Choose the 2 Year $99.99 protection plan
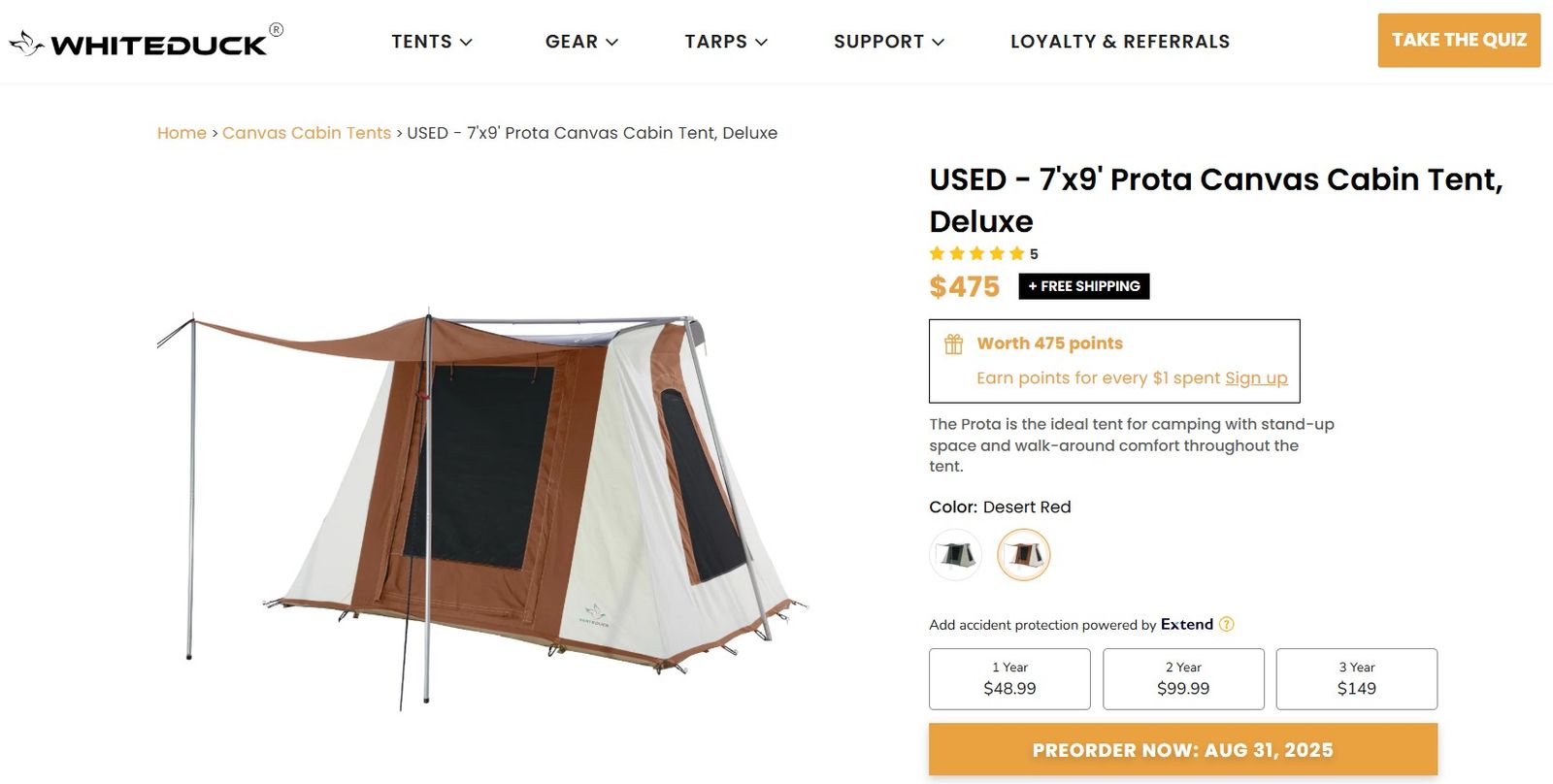Viewport: 1553px width, 784px height. pyautogui.click(x=1183, y=678)
